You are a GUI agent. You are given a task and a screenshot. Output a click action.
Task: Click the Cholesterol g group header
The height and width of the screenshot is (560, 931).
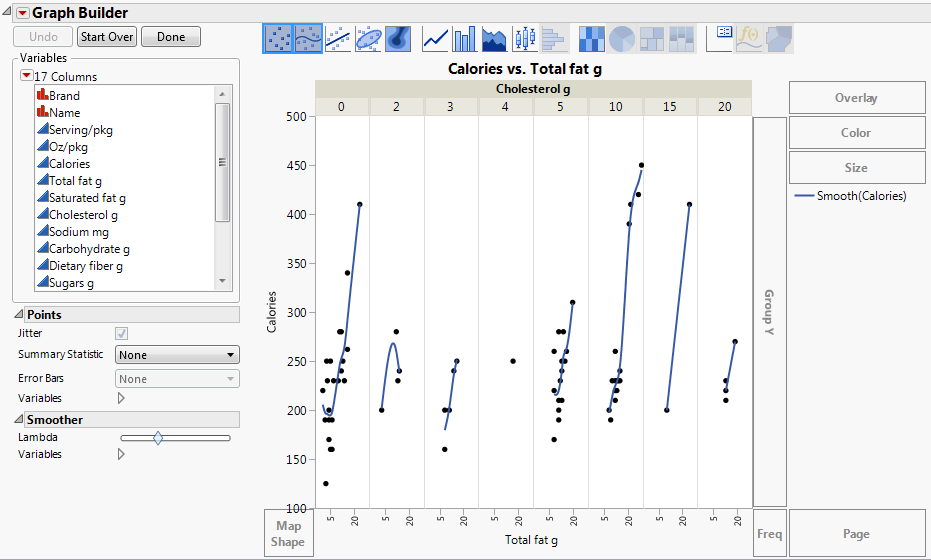(x=533, y=89)
